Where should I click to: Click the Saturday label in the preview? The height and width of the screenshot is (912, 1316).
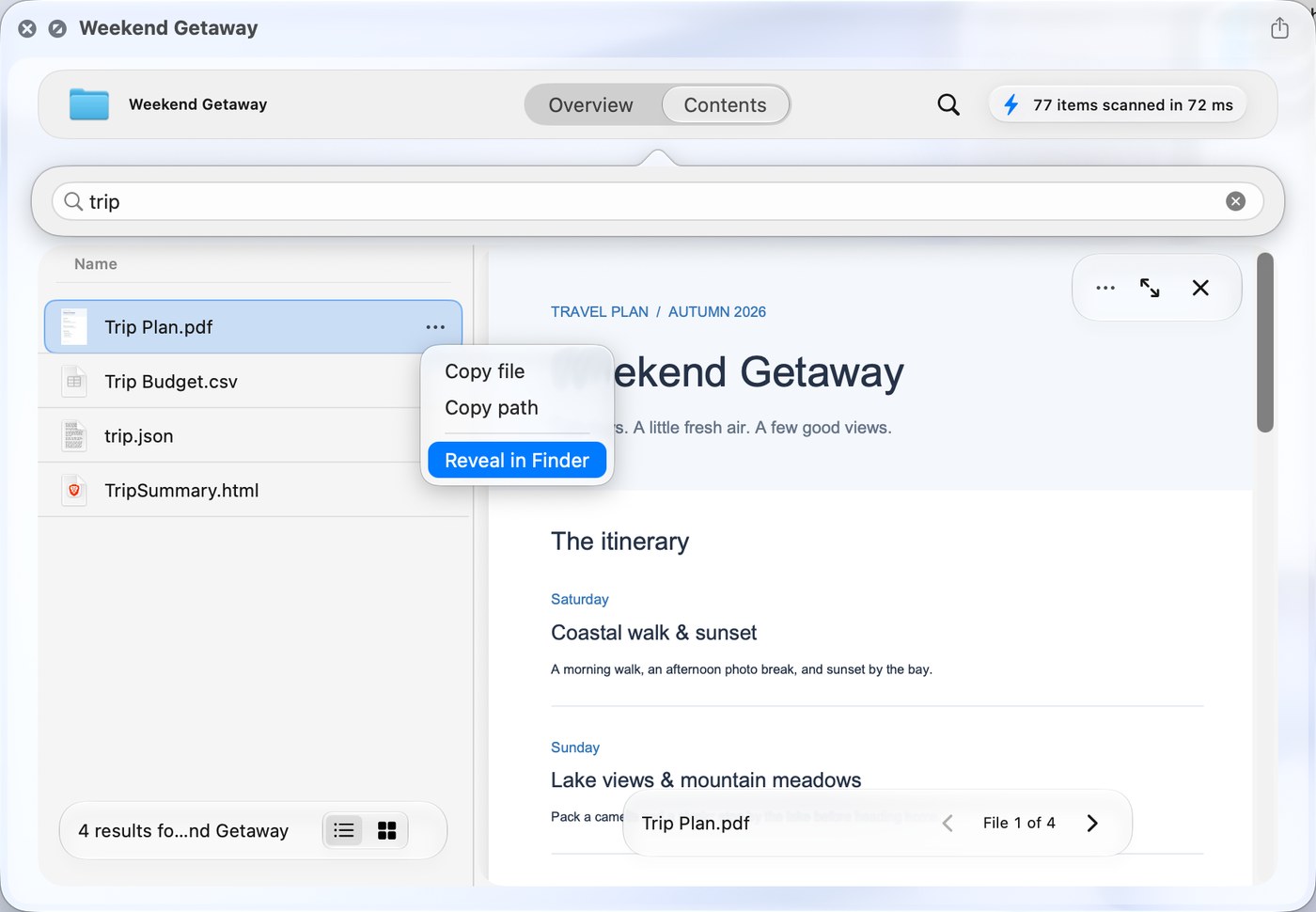pos(580,600)
